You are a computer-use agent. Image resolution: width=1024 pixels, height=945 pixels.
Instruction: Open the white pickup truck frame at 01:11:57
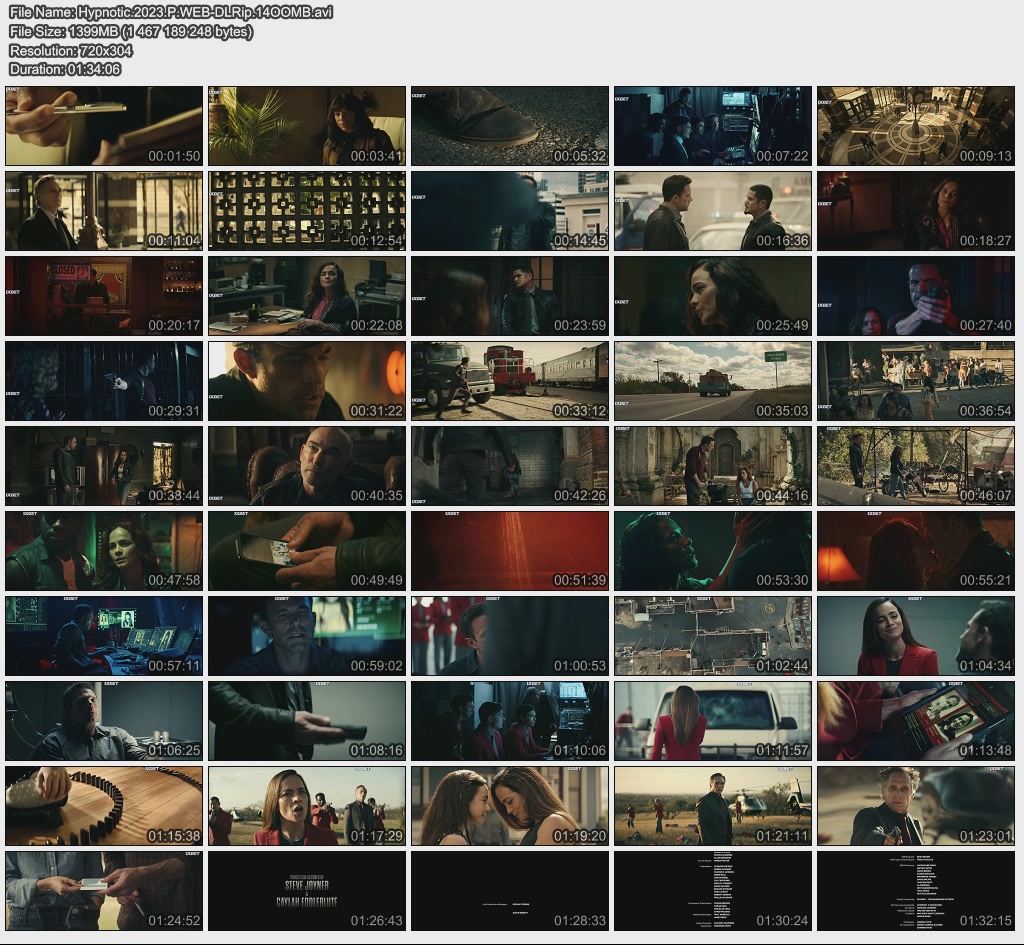(712, 721)
